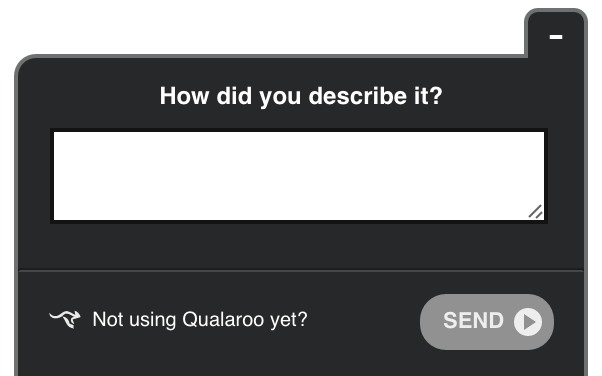The image size is (602, 376).
Task: Click the SEND label text
Action: [x=473, y=321]
